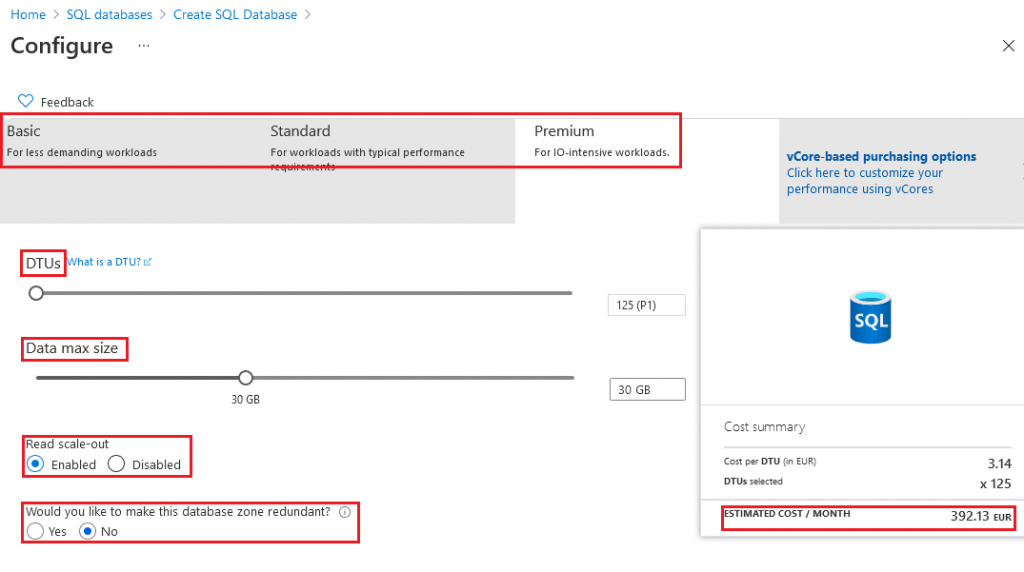Click the Data max size slider handle
Screen dimensions: 1024x572
click(246, 378)
